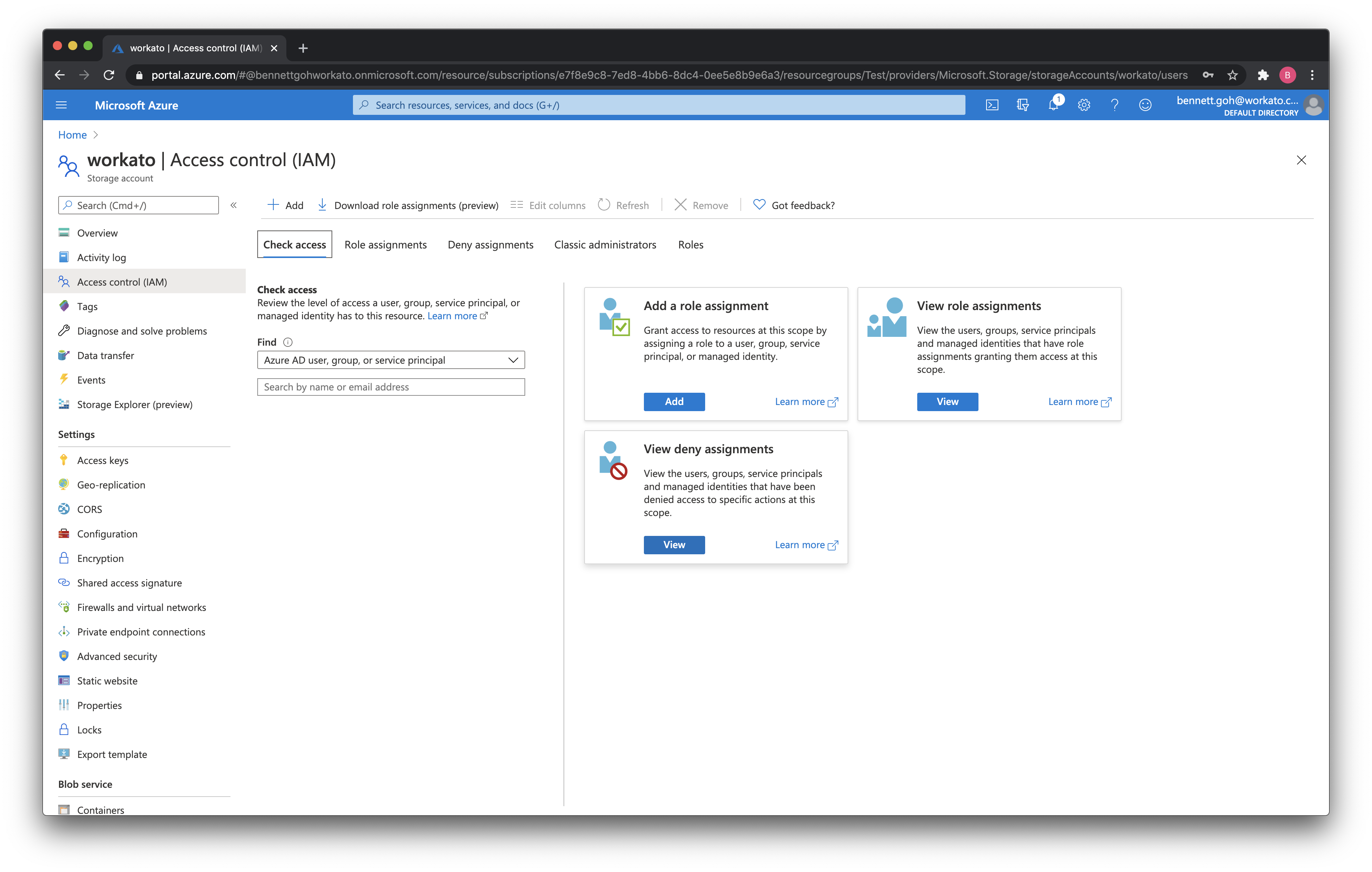This screenshot has width=1372, height=872.
Task: Click the Overview sidebar icon
Action: [65, 232]
